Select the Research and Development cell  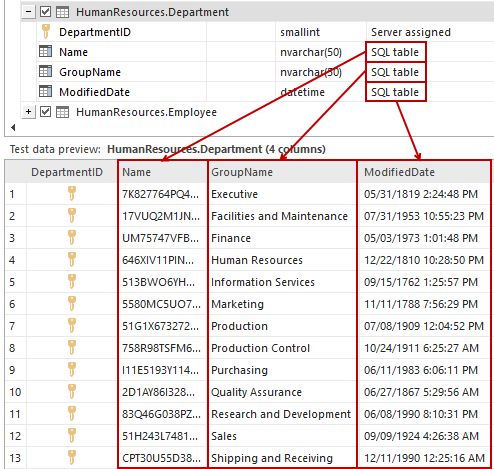coord(282,414)
